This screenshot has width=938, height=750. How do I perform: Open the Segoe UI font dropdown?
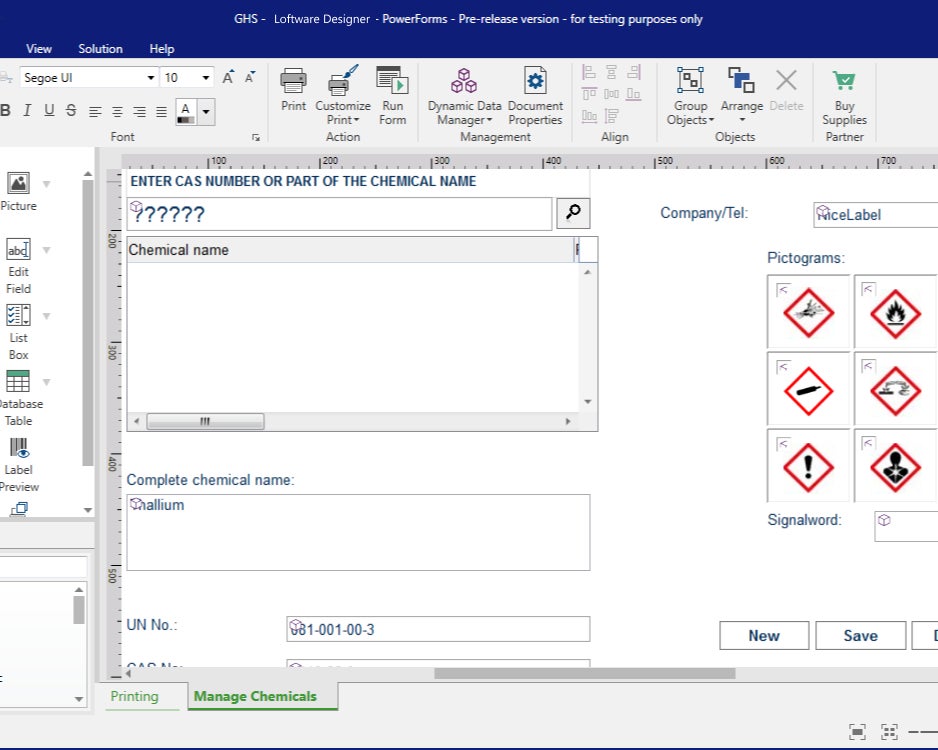coord(151,78)
